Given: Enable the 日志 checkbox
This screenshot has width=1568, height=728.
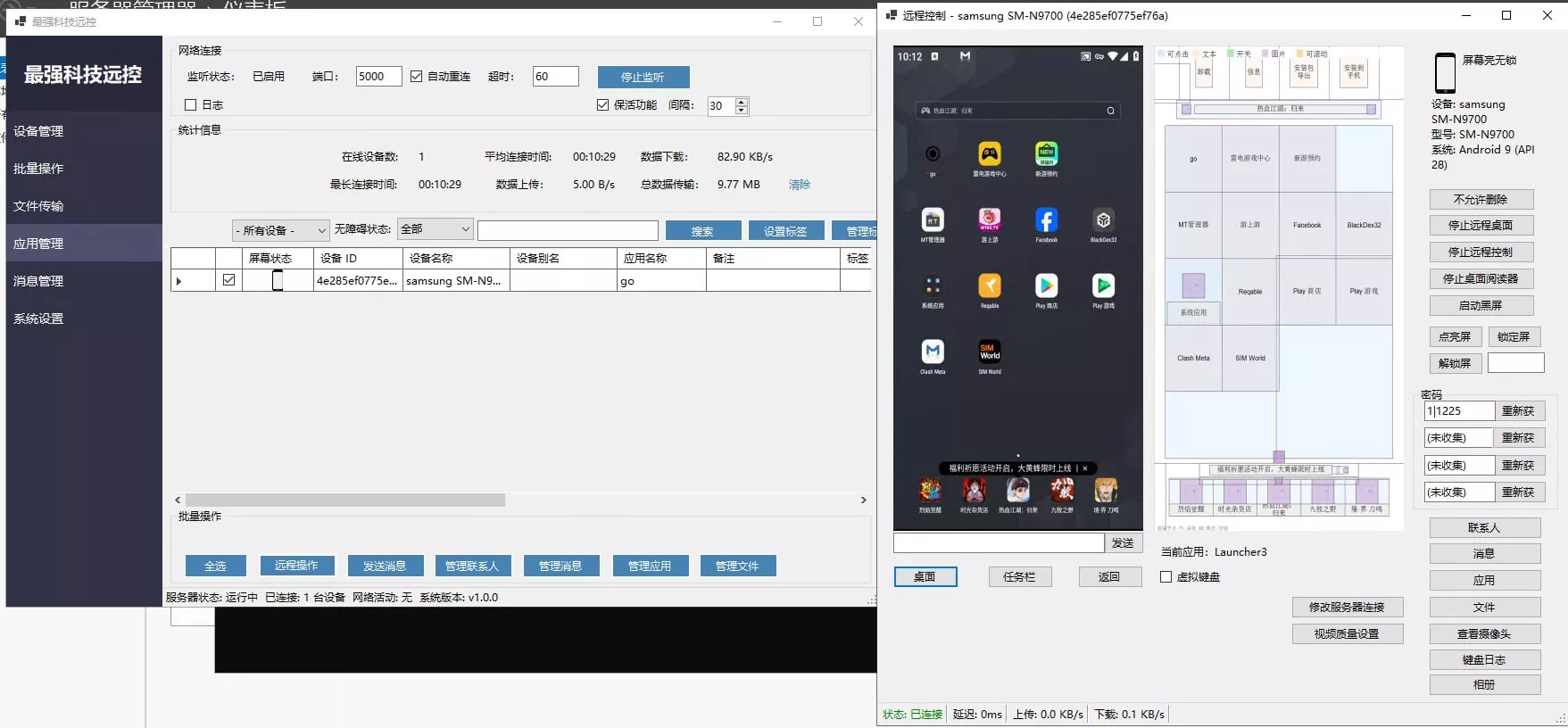Looking at the screenshot, I should (x=190, y=105).
